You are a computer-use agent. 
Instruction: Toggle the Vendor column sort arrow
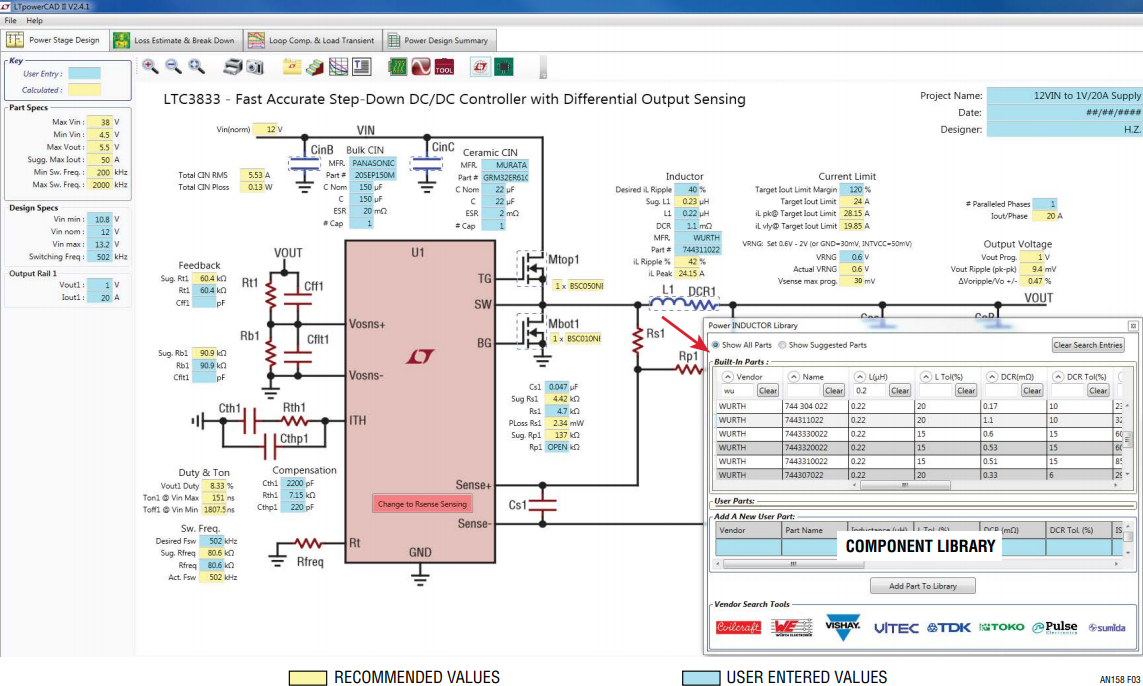coord(727,377)
